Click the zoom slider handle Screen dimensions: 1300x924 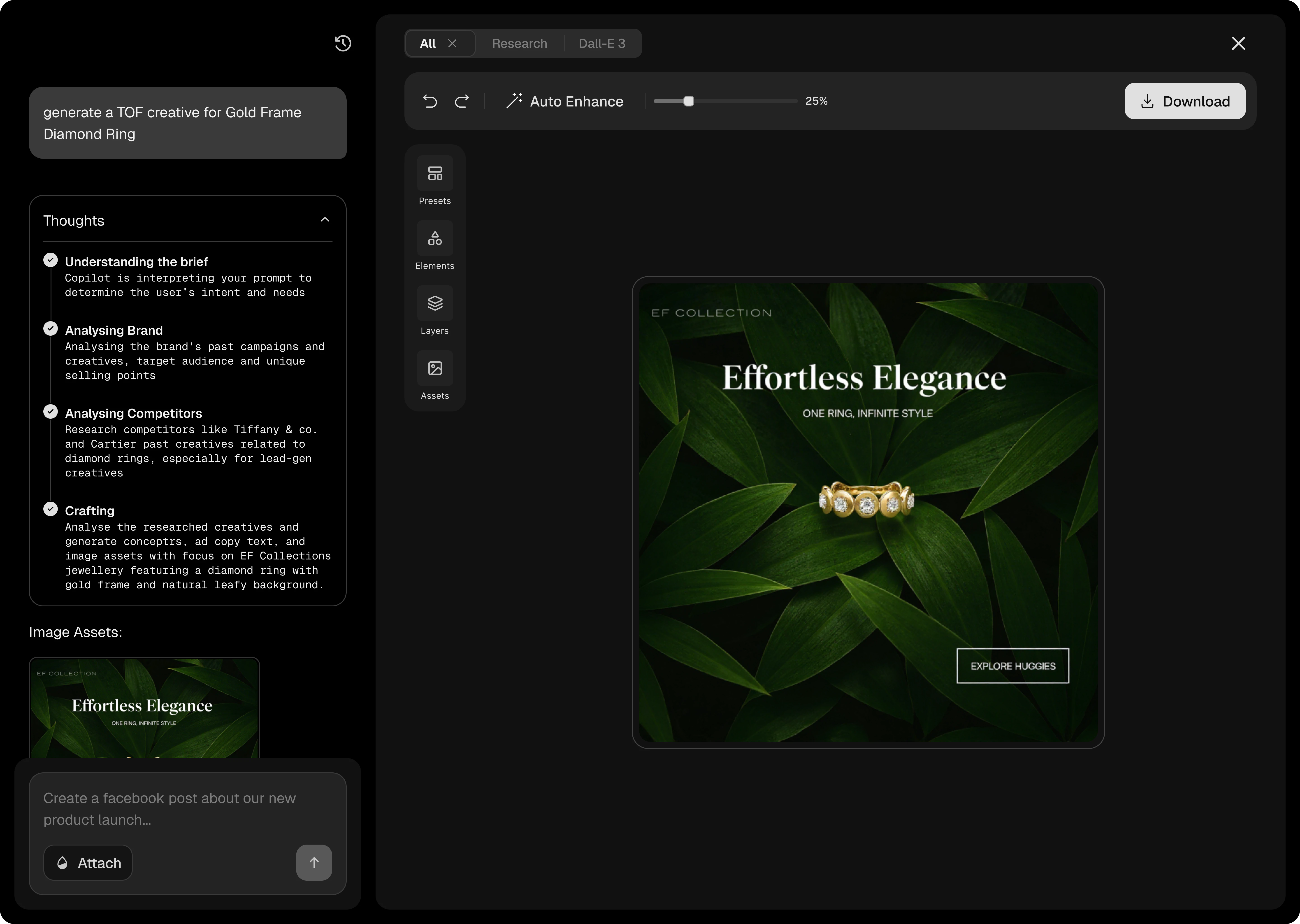pos(689,101)
